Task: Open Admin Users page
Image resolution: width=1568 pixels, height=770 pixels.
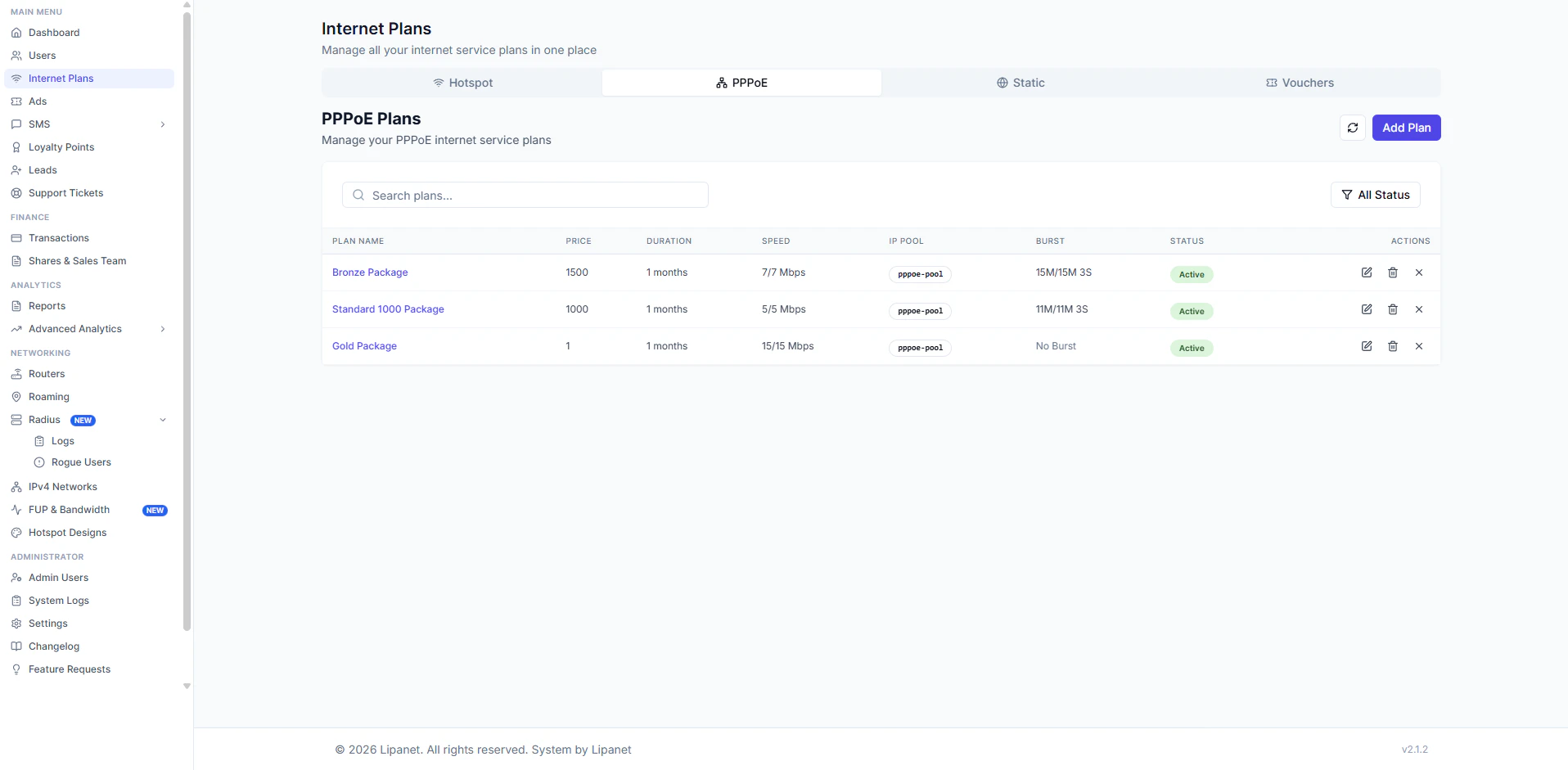Action: tap(89, 578)
